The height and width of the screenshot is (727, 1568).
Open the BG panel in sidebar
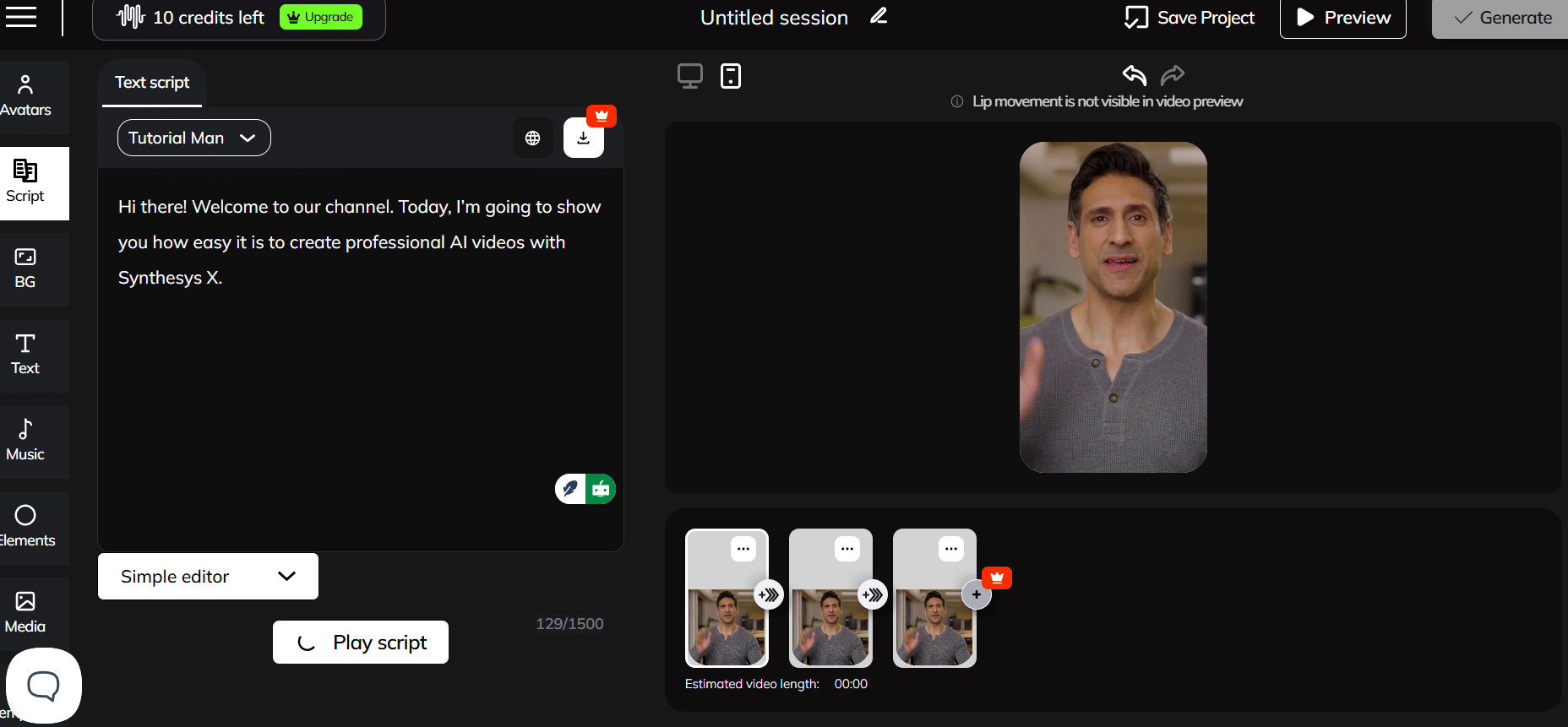(x=25, y=269)
